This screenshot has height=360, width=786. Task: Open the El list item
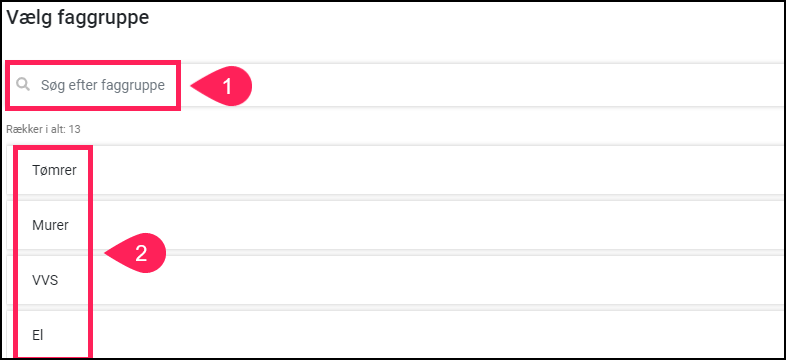38,335
